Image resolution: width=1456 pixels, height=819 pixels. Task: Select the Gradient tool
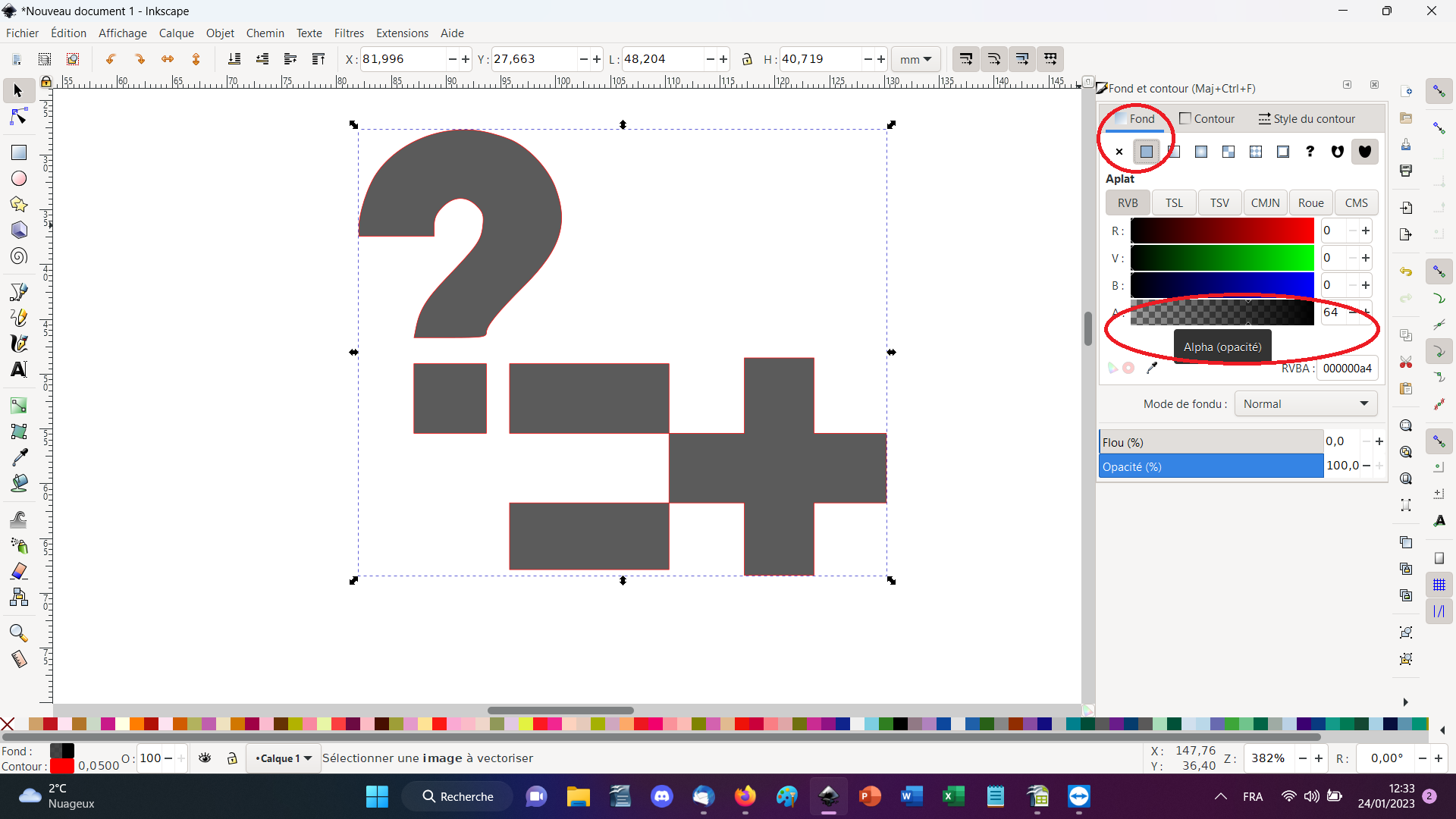19,406
